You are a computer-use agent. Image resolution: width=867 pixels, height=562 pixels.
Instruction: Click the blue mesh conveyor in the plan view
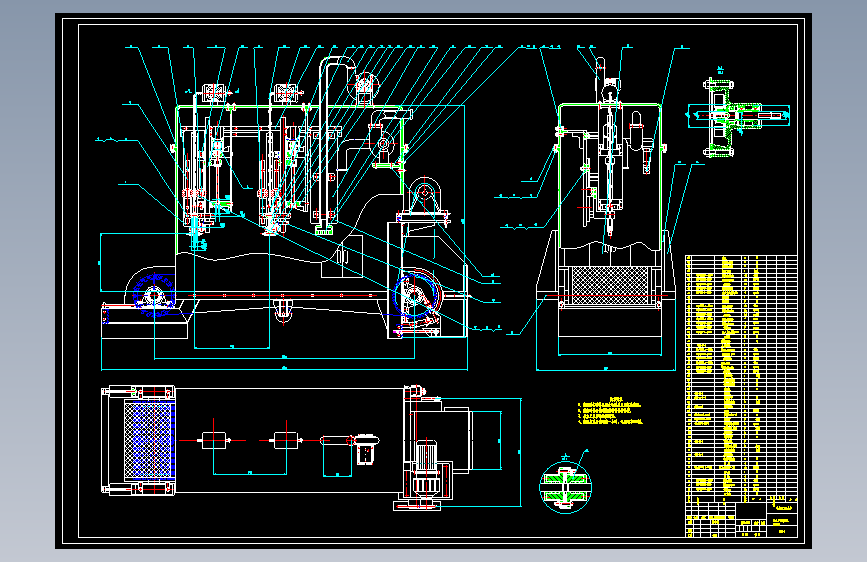pos(149,440)
